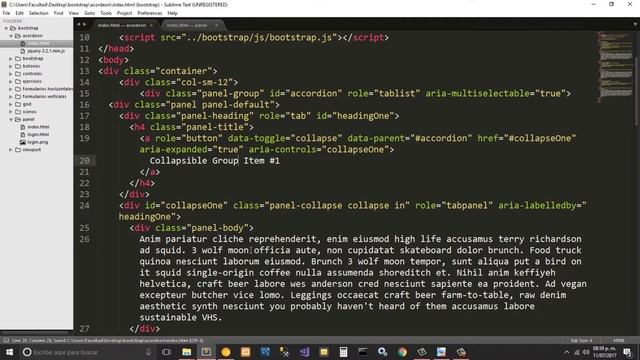Click the Cortana microphone icon

pos(149,352)
